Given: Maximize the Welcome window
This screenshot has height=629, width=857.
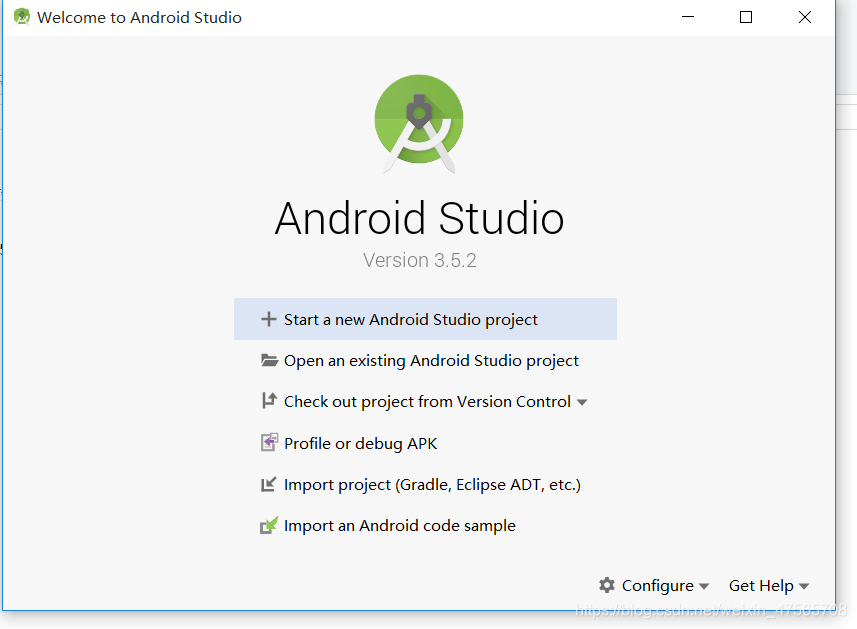Looking at the screenshot, I should (746, 17).
